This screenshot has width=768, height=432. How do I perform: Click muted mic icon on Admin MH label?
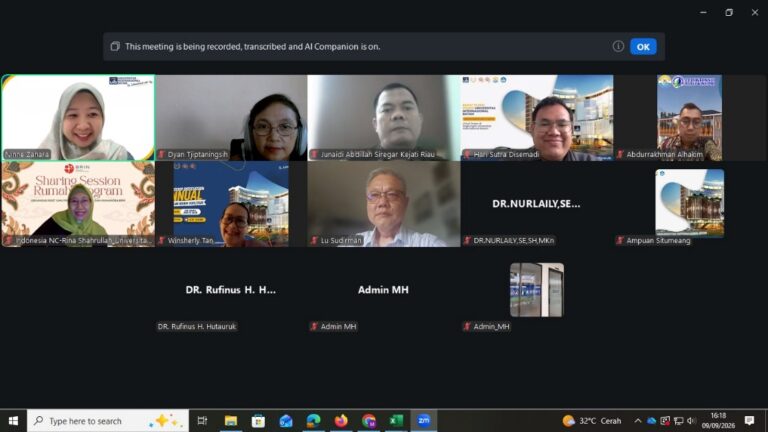(x=314, y=327)
